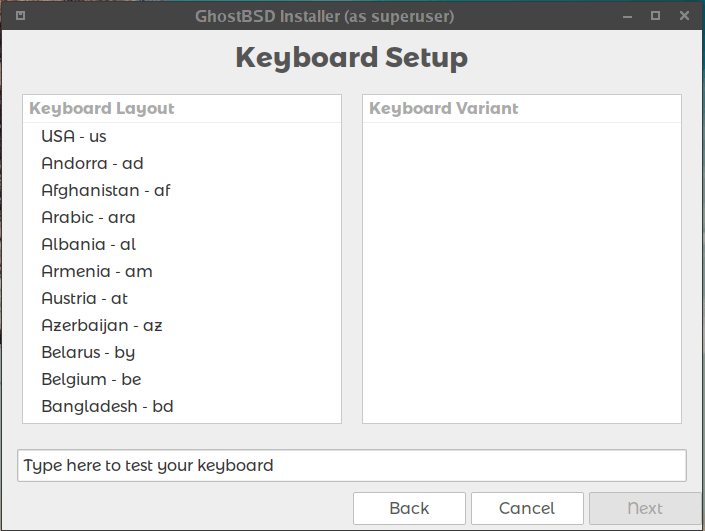Screen dimensions: 705x531
Task: Choose Belgium - be keyboard layout
Action: point(91,379)
